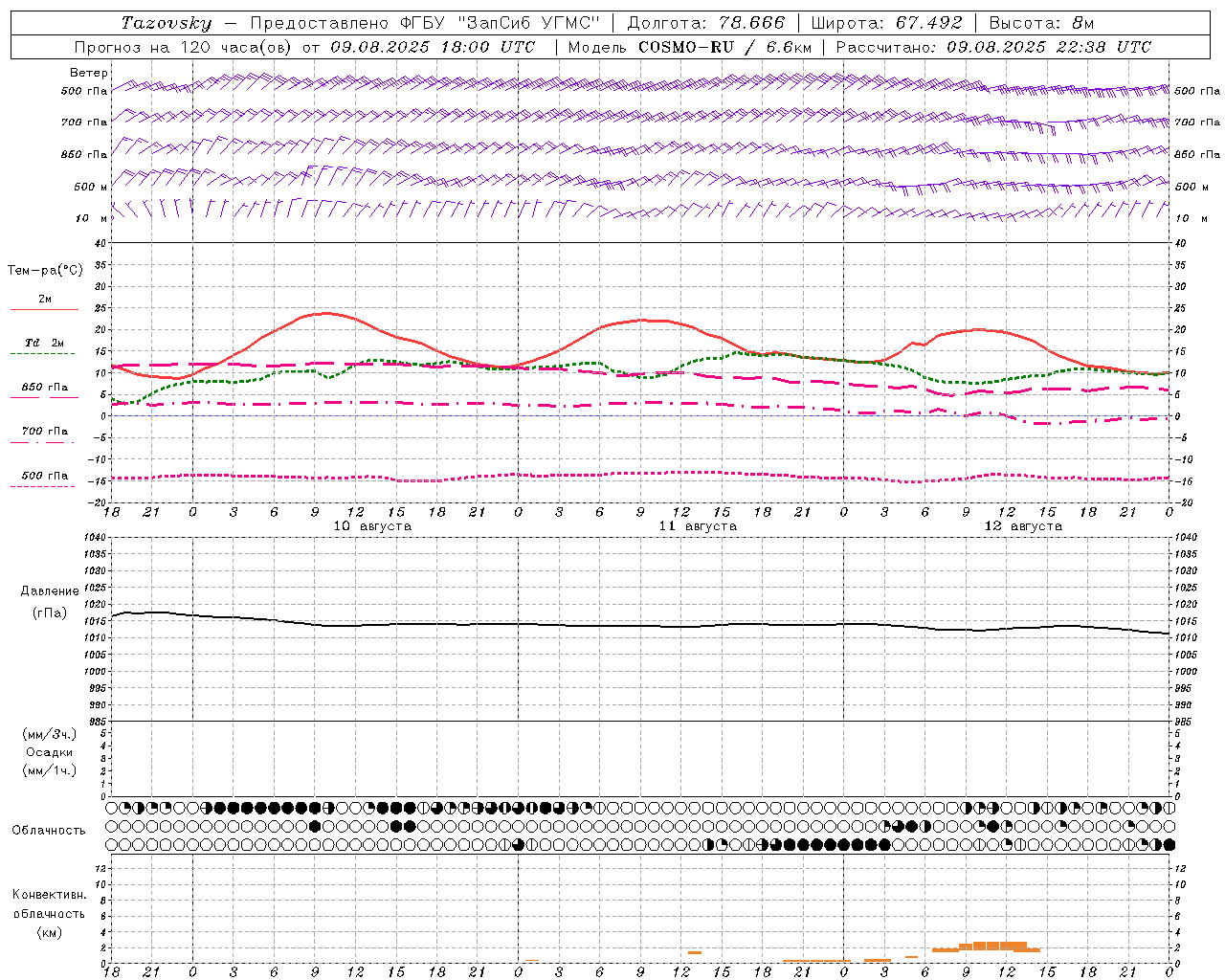Click the 12 value on left convective cloud axis
The image size is (1225, 980).
101,868
